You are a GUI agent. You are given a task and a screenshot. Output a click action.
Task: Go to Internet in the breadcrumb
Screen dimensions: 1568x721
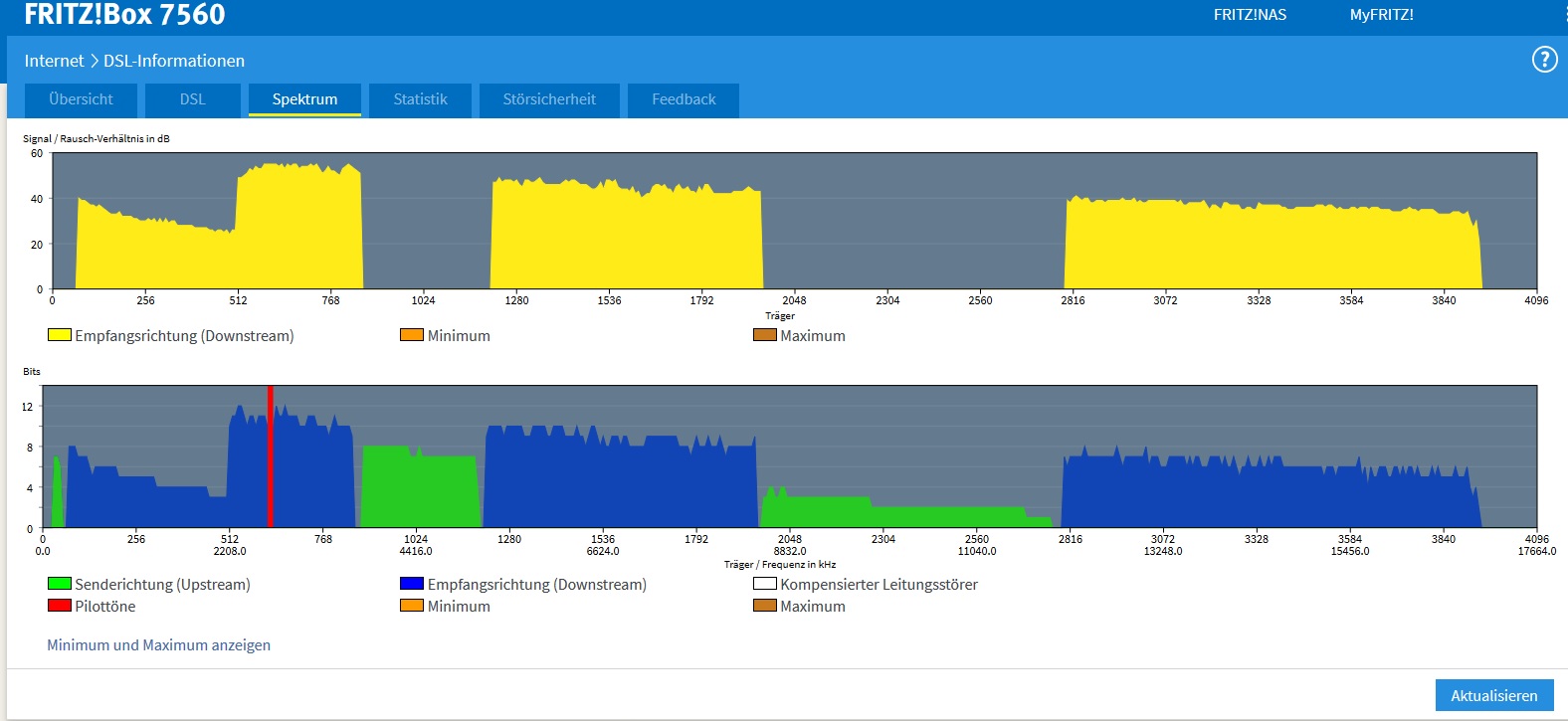coord(54,61)
